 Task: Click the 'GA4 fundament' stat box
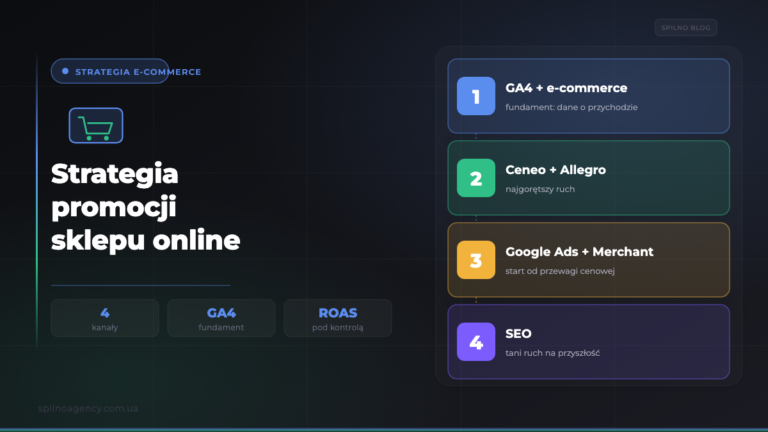click(221, 318)
